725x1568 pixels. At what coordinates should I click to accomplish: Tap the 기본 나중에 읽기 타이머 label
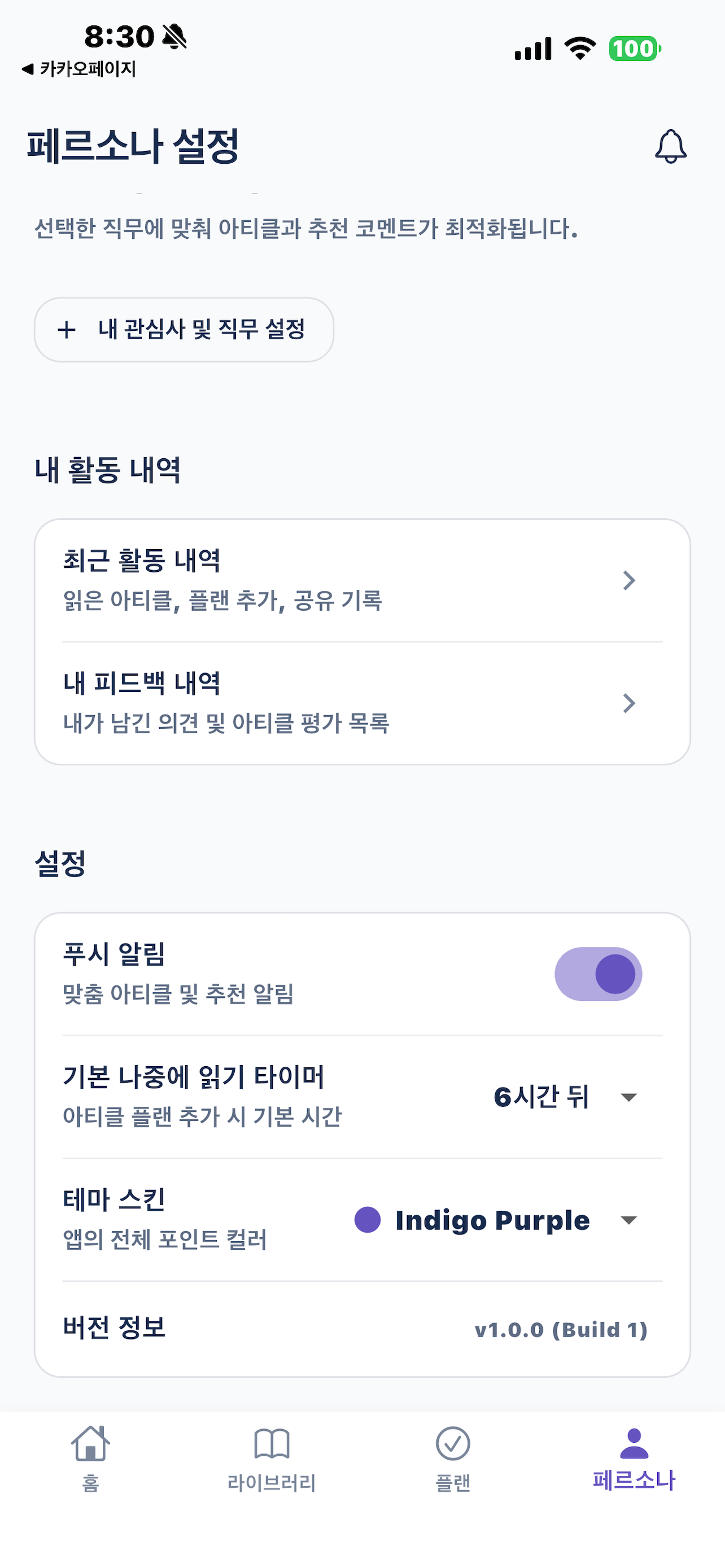[194, 1077]
